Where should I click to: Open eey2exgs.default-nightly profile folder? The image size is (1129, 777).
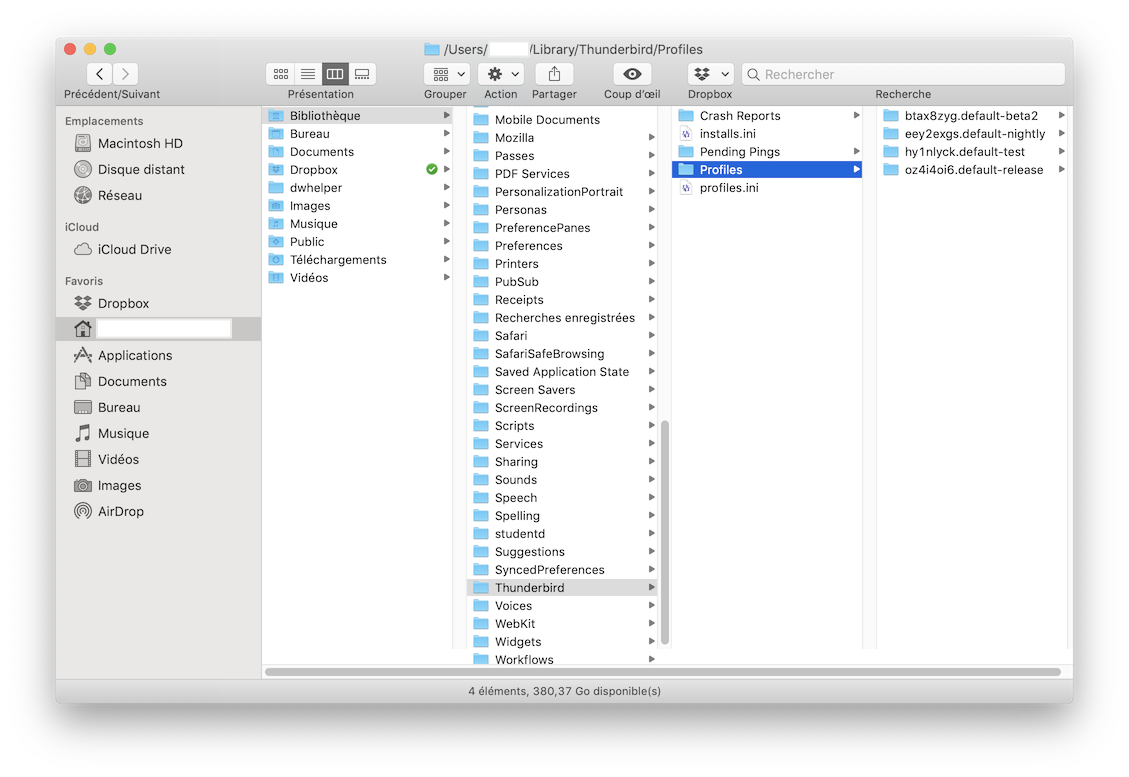972,133
